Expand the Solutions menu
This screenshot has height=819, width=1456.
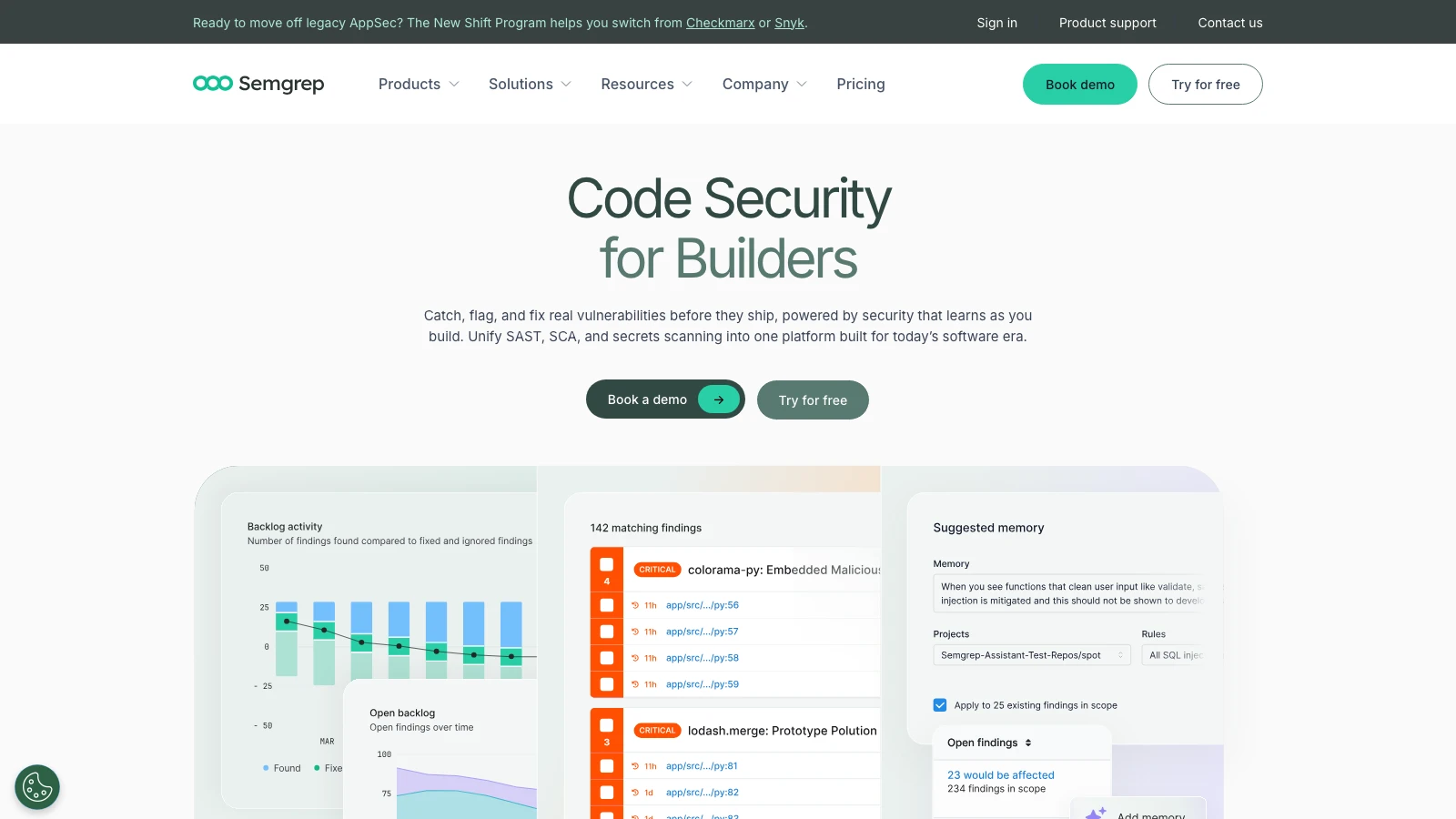click(530, 84)
